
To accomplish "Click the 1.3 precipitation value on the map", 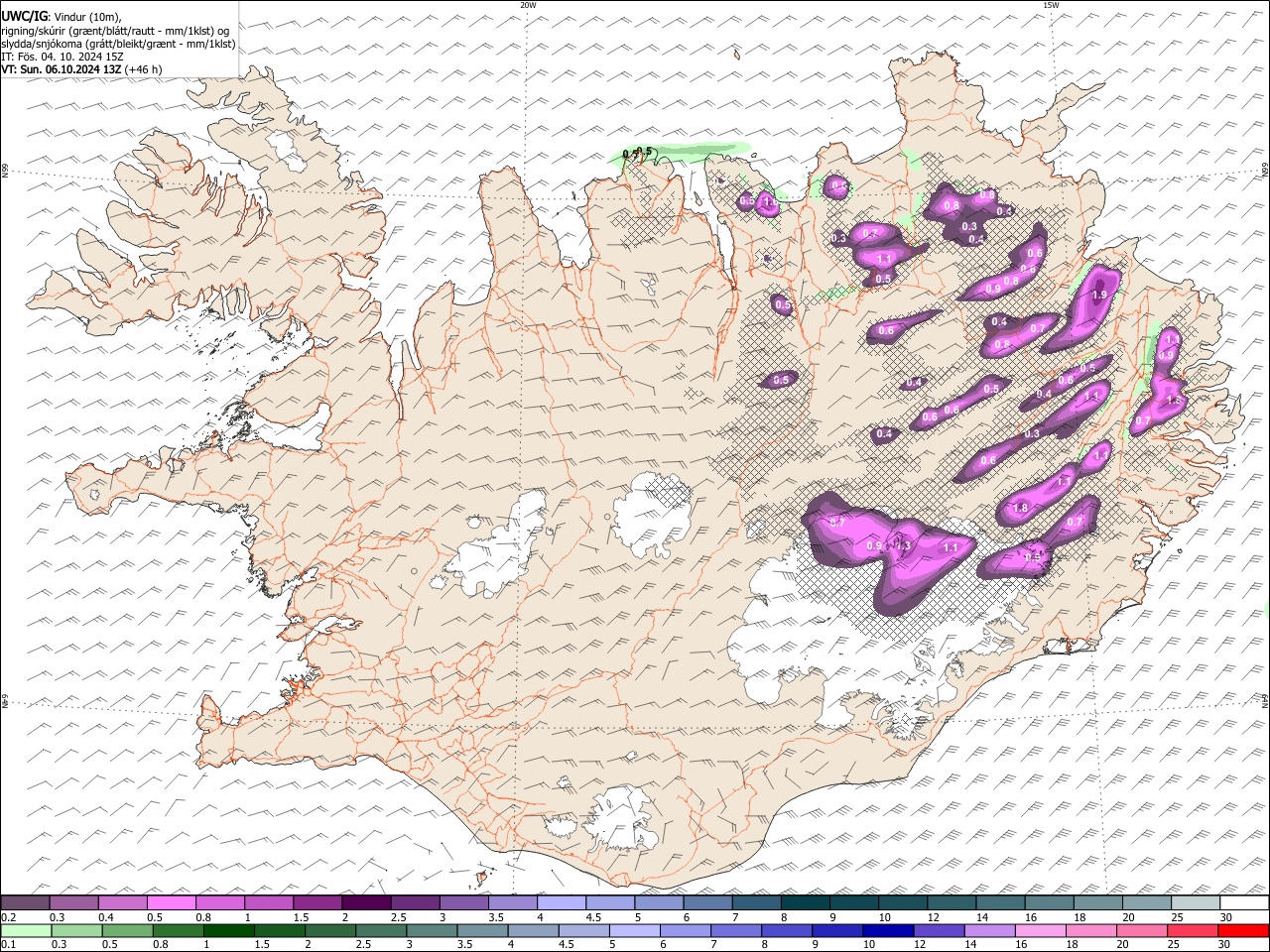I will coord(902,545).
